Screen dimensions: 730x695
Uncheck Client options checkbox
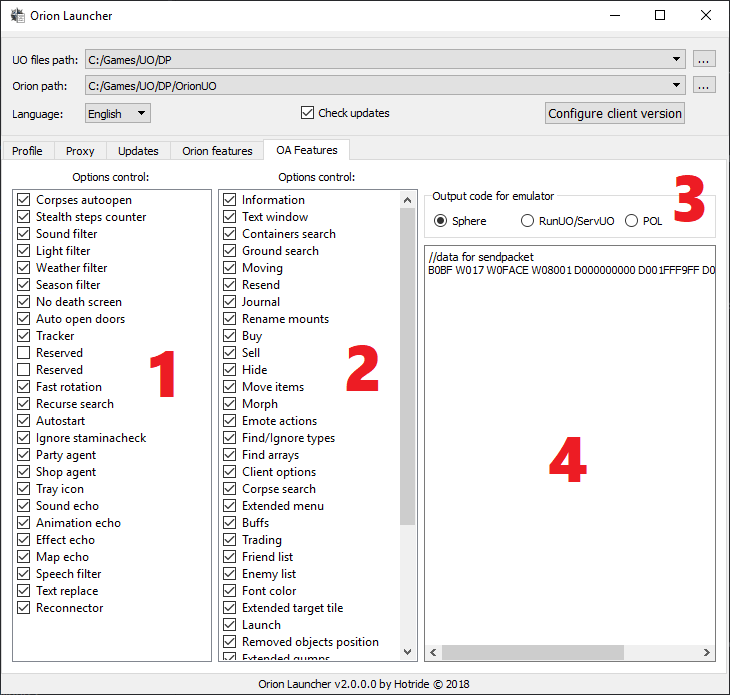click(x=230, y=472)
